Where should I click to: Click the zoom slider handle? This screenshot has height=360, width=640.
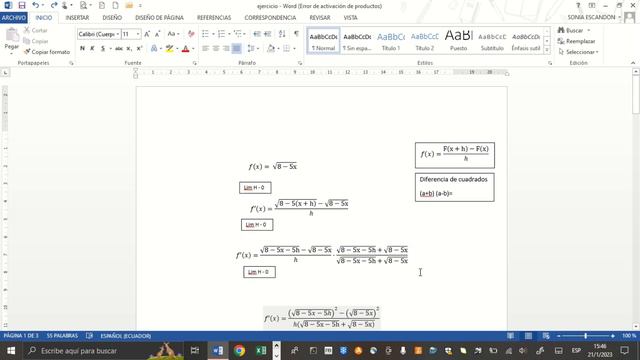tap(585, 336)
